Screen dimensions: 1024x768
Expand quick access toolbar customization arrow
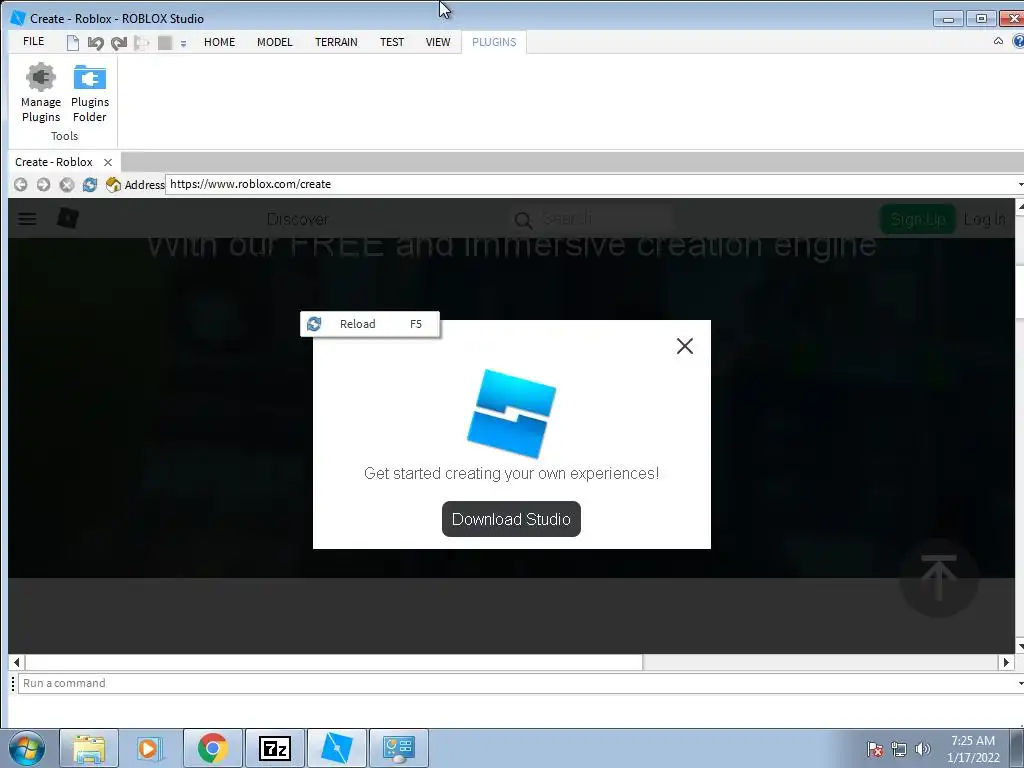click(184, 44)
